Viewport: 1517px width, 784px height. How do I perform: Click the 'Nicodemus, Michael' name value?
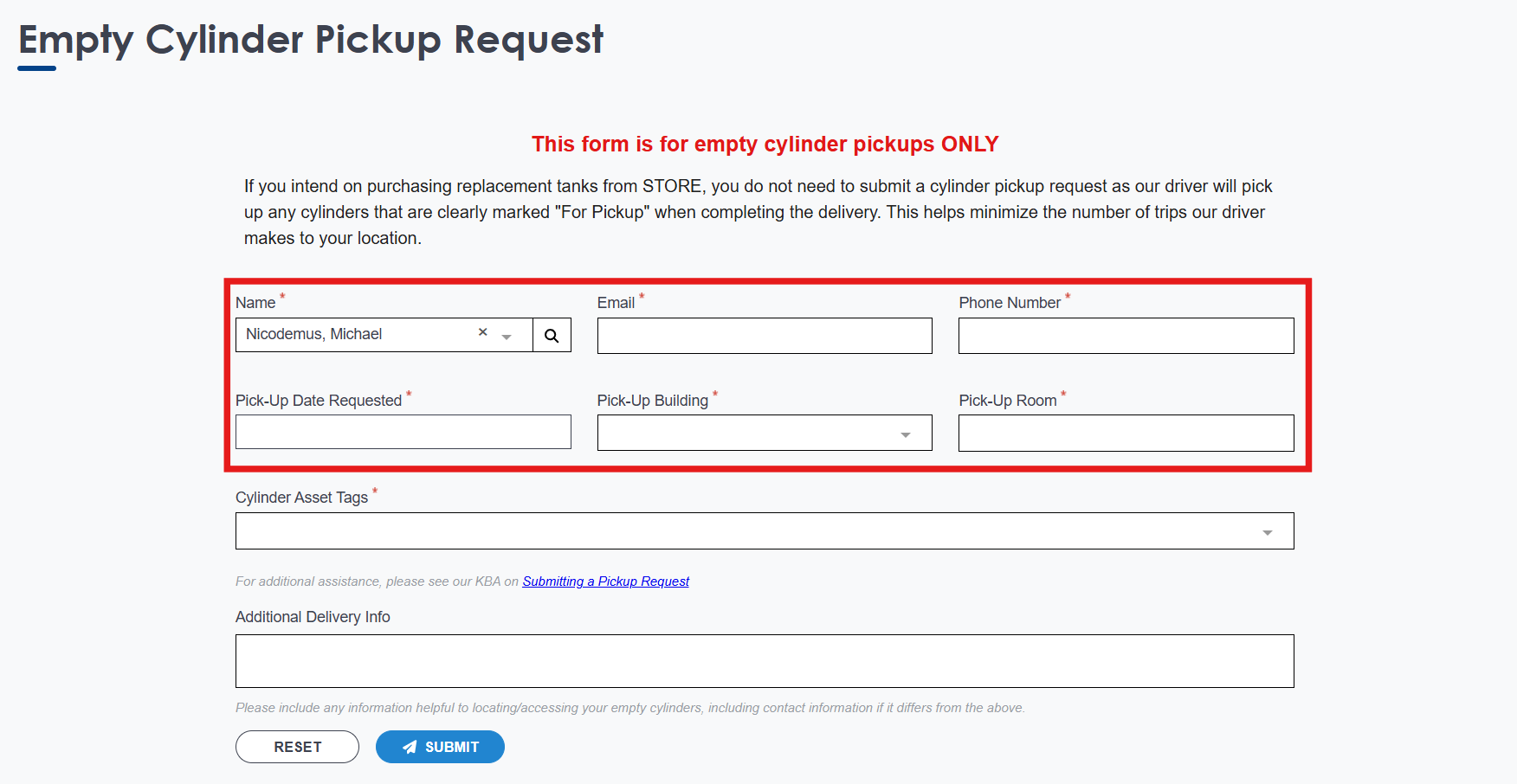[x=314, y=334]
